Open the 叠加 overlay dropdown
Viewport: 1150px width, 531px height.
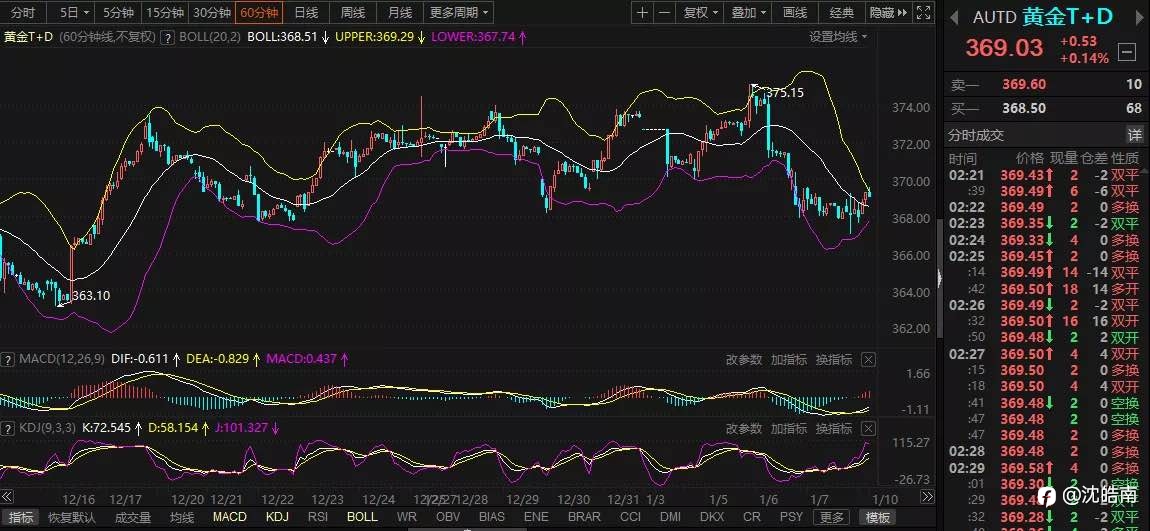click(749, 12)
